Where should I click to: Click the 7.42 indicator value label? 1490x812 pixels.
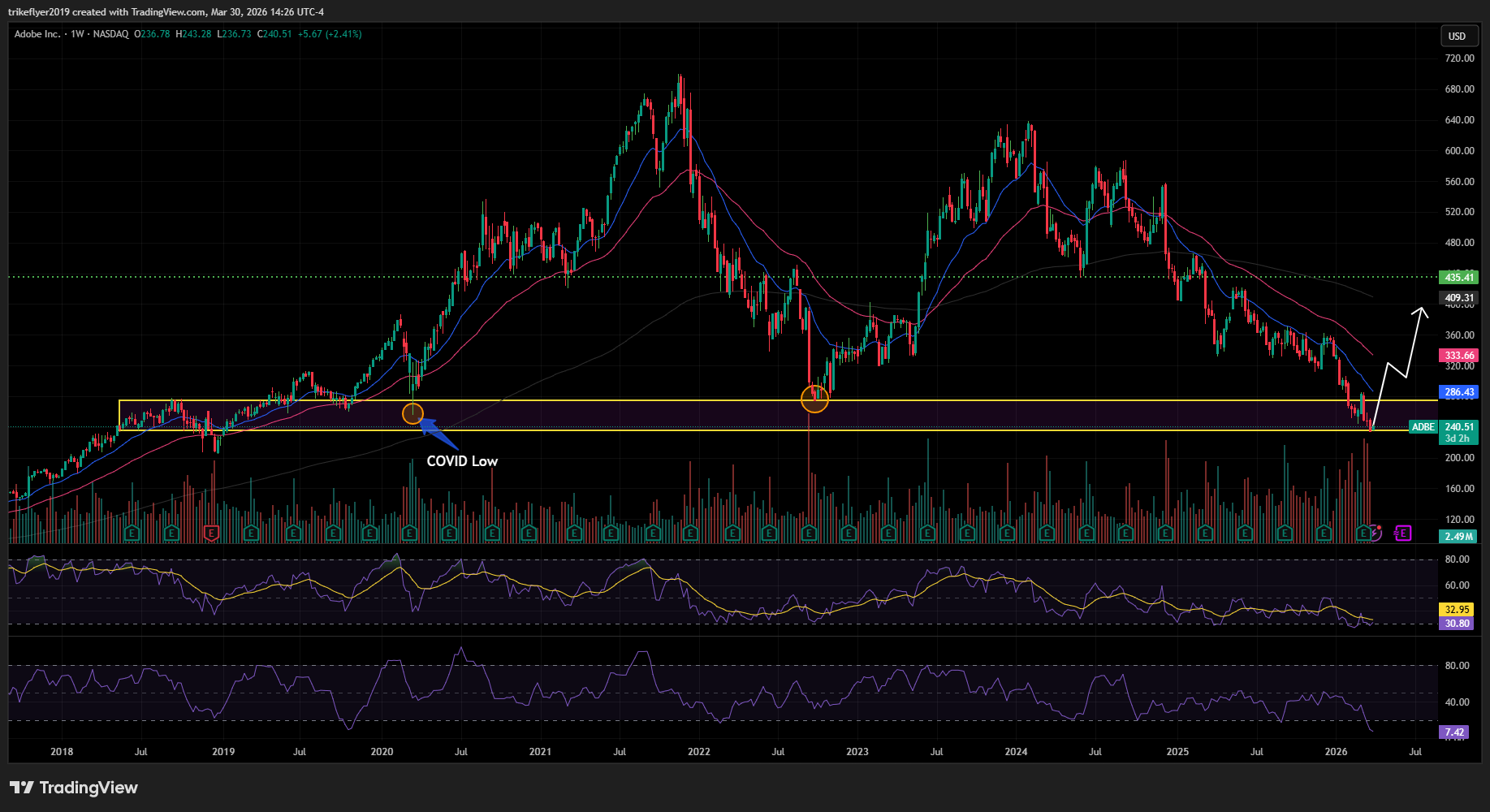tap(1454, 732)
